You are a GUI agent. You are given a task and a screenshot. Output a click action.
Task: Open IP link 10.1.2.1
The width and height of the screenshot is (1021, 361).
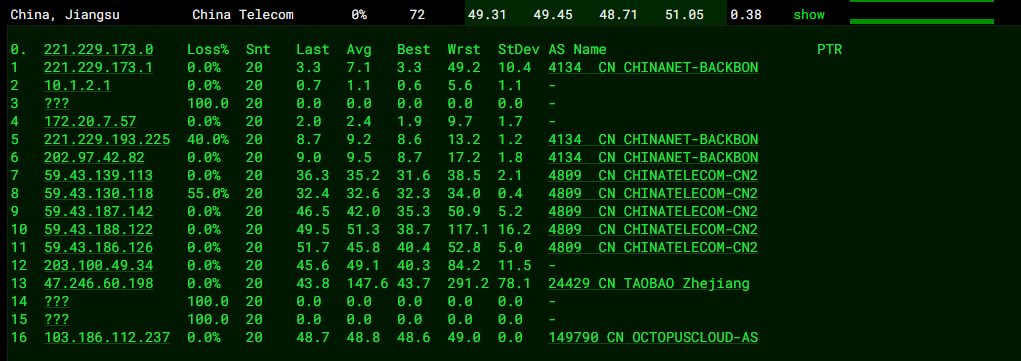77,85
